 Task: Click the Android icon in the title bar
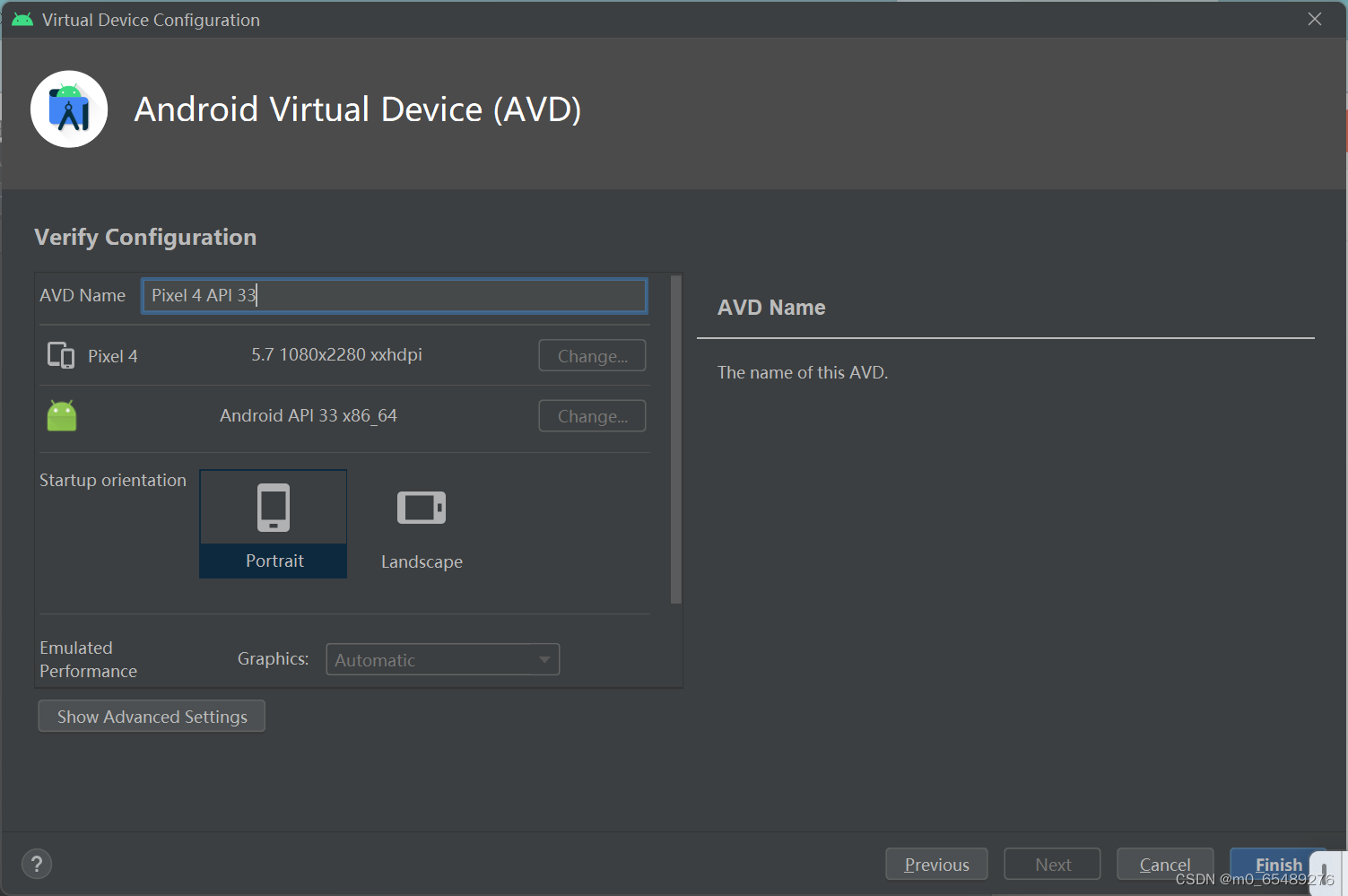click(22, 20)
